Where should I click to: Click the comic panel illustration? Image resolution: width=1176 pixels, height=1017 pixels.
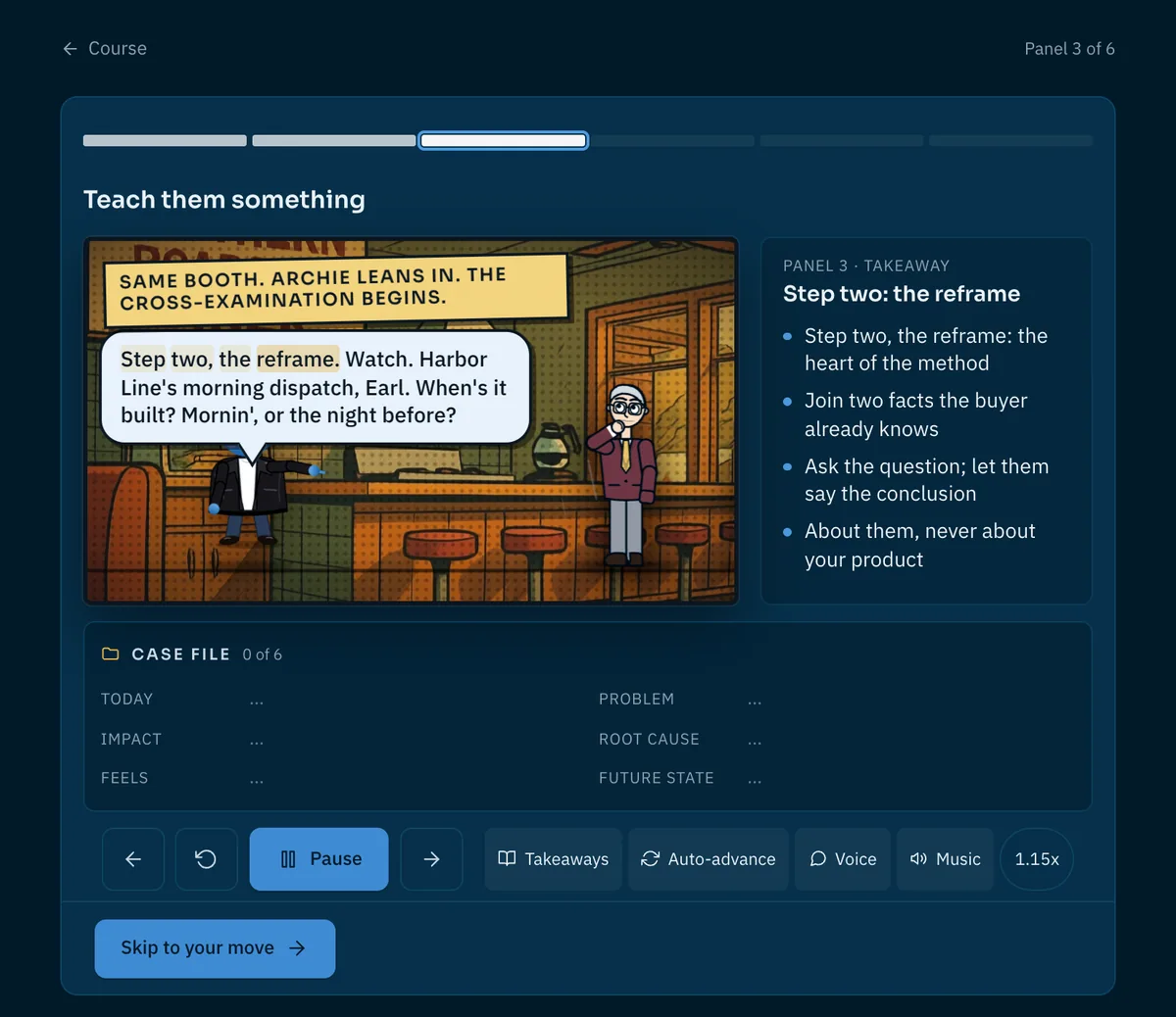pyautogui.click(x=411, y=421)
